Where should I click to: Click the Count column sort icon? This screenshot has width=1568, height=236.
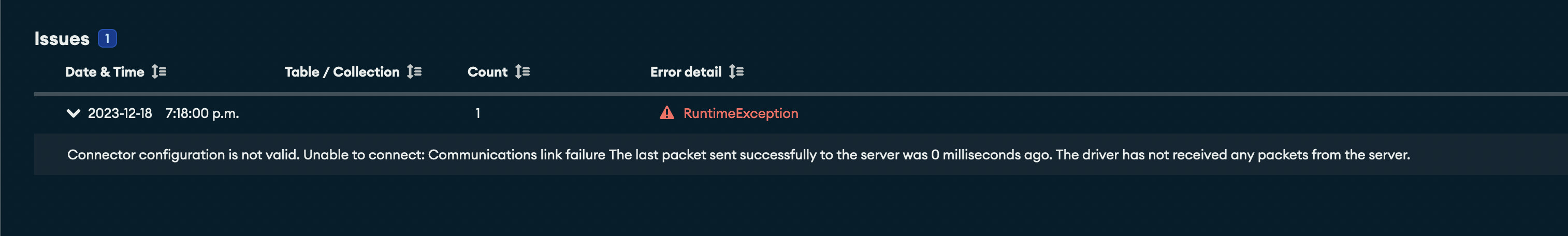click(522, 72)
